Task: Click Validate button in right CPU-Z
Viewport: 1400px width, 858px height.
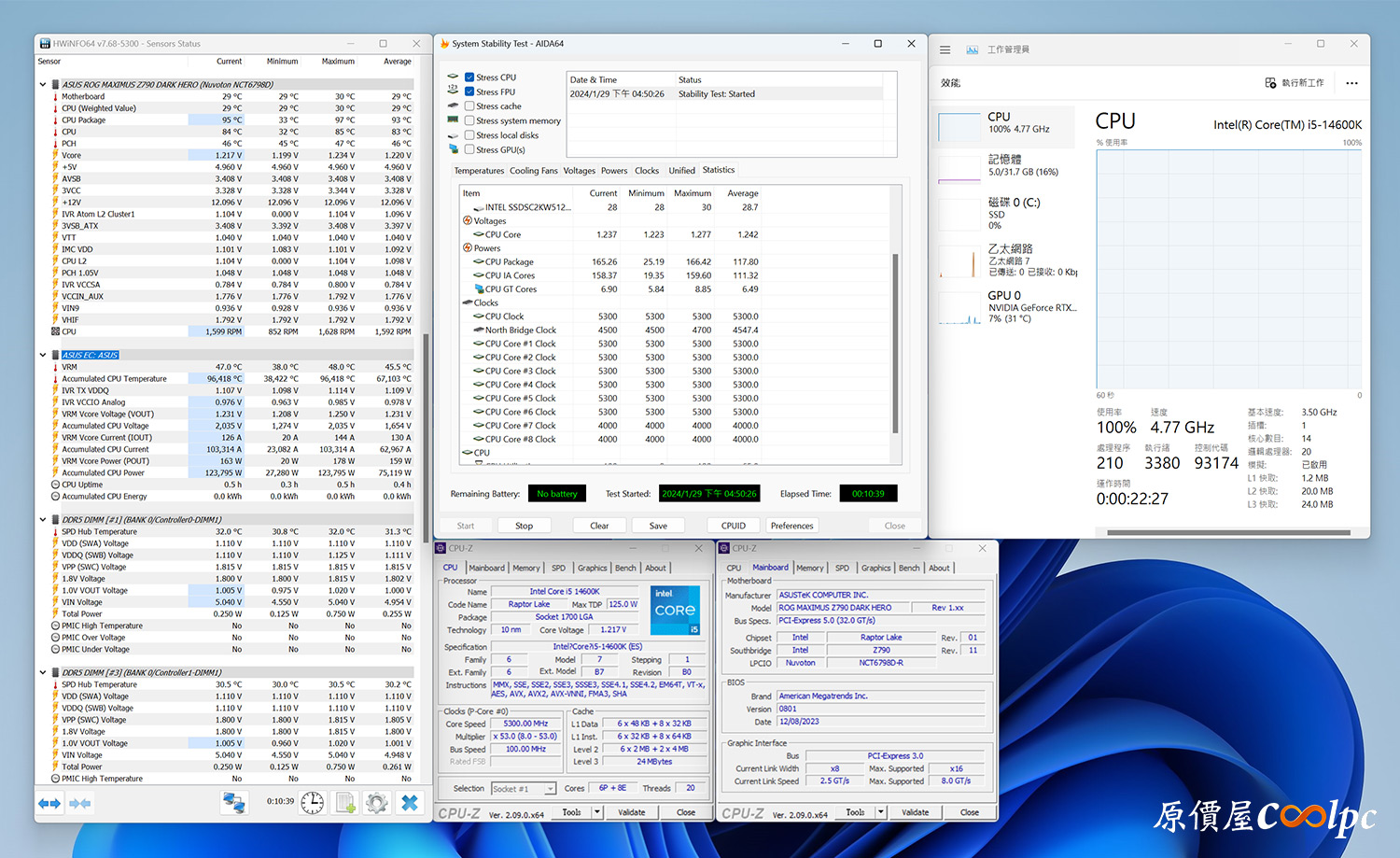Action: 916,812
